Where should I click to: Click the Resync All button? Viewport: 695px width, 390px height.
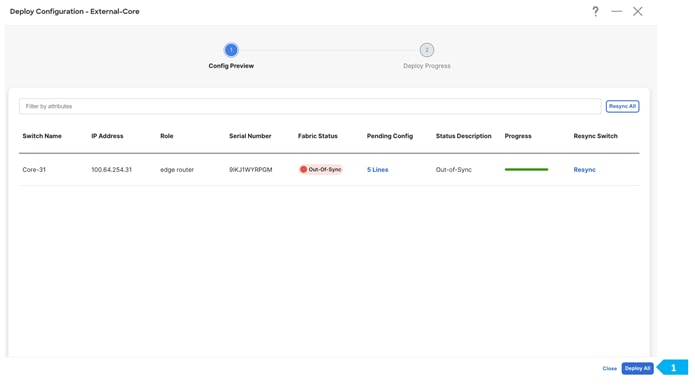(622, 106)
